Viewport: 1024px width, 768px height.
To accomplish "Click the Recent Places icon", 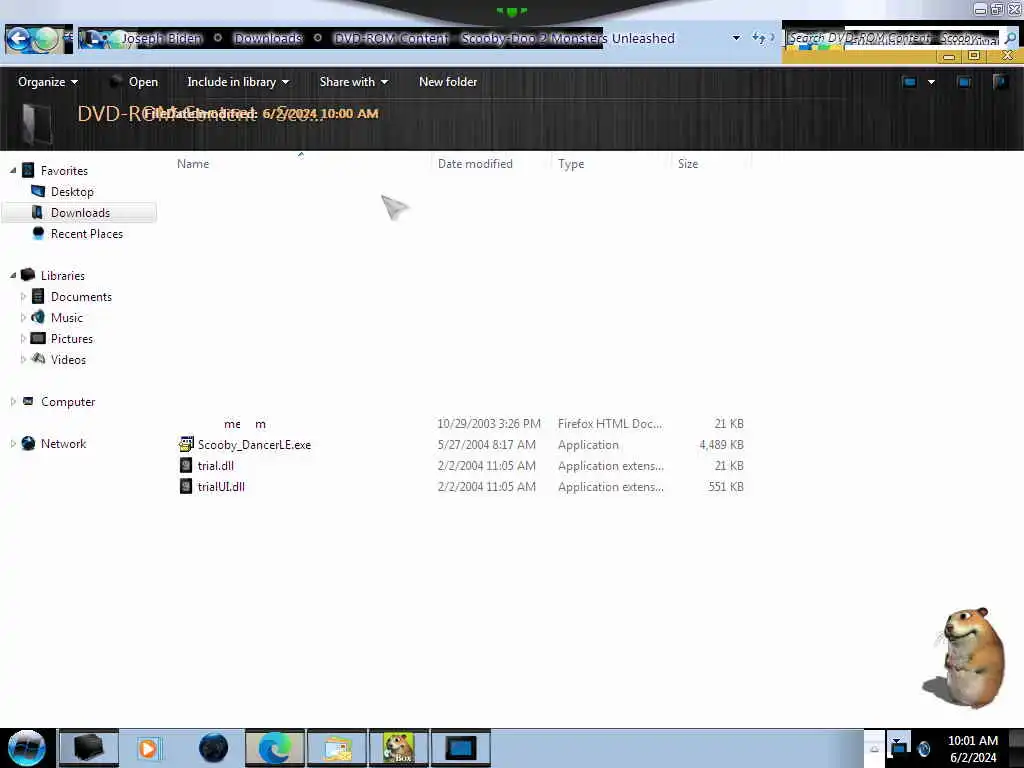I will [x=38, y=233].
